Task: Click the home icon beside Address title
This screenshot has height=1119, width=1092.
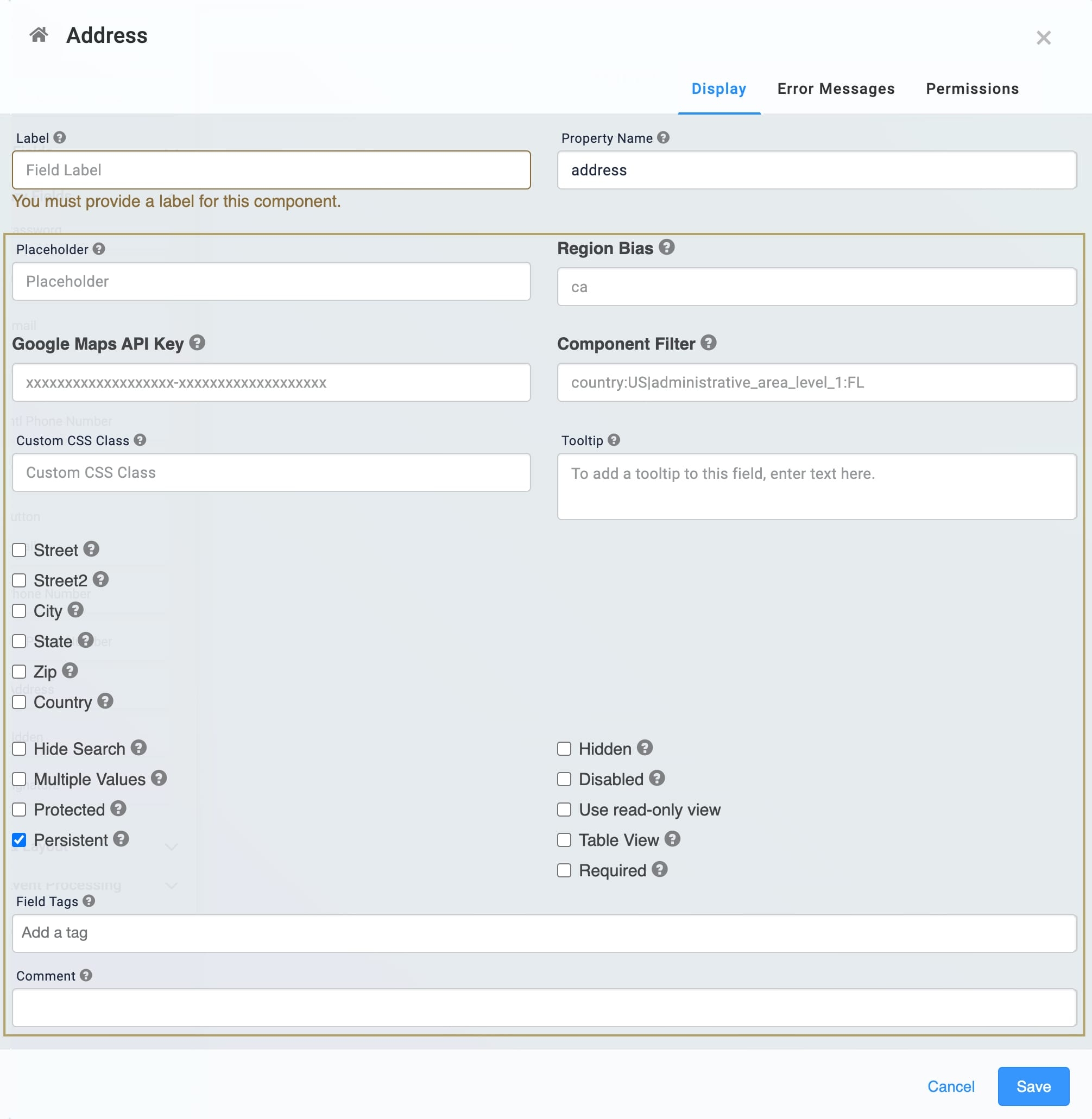Action: pyautogui.click(x=39, y=35)
